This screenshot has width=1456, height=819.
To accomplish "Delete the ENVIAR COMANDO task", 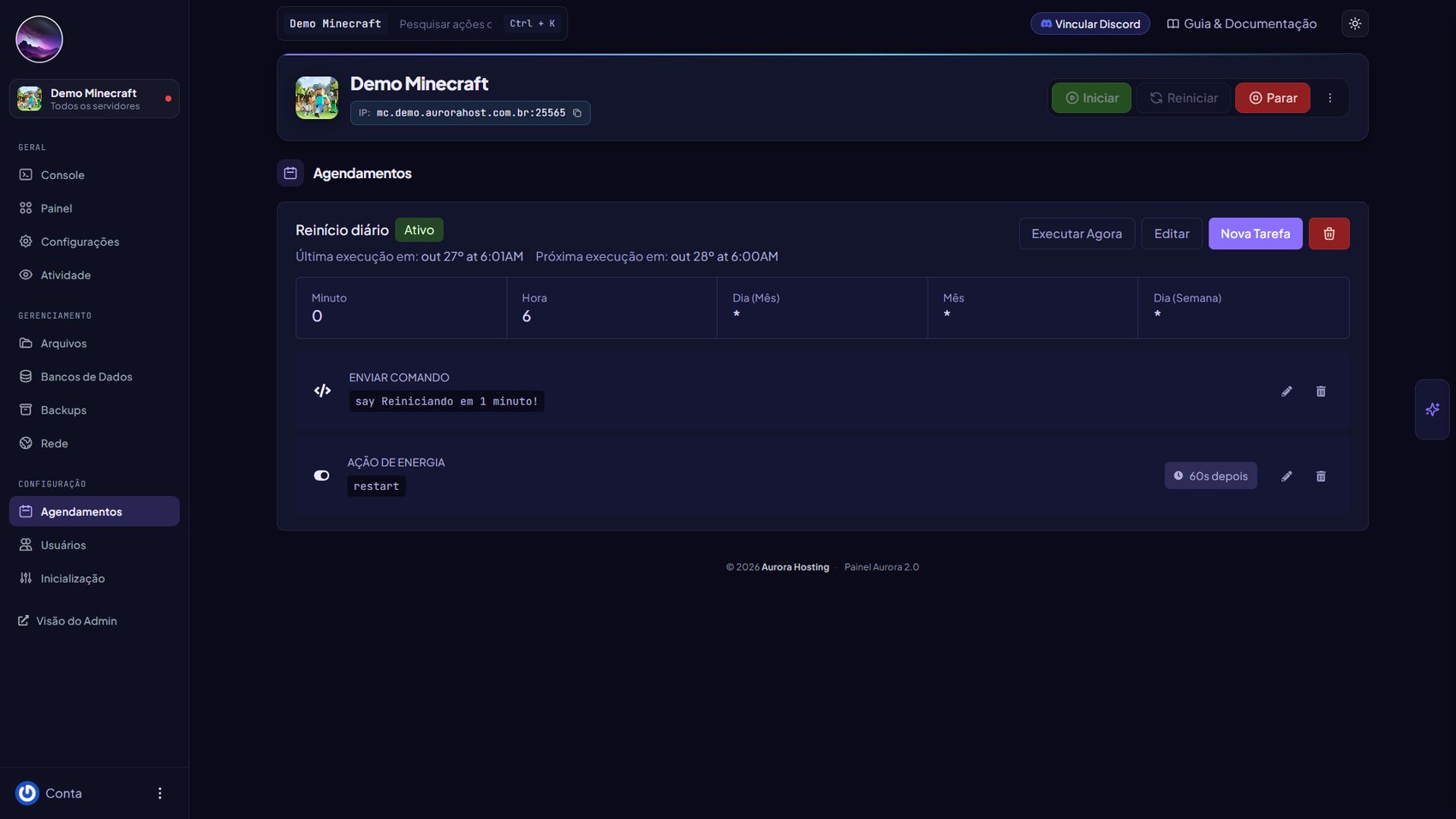I will click(1321, 392).
